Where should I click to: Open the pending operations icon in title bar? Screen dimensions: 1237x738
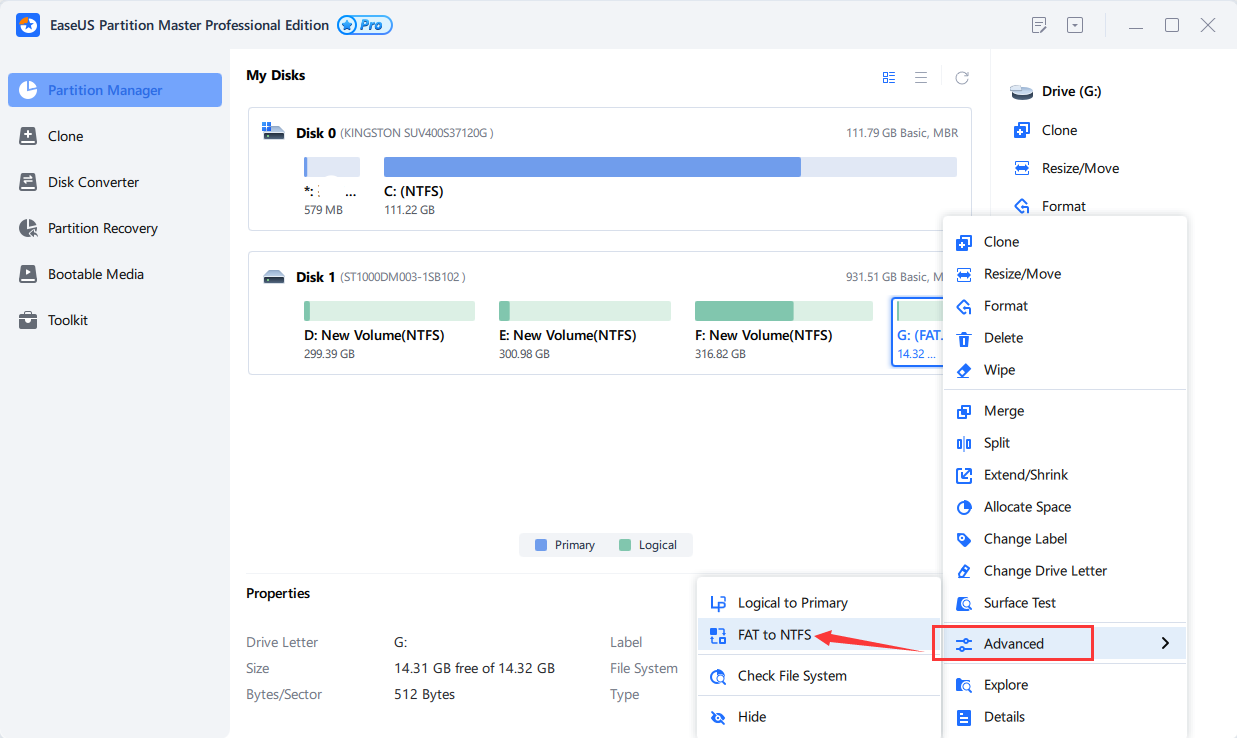(1040, 25)
